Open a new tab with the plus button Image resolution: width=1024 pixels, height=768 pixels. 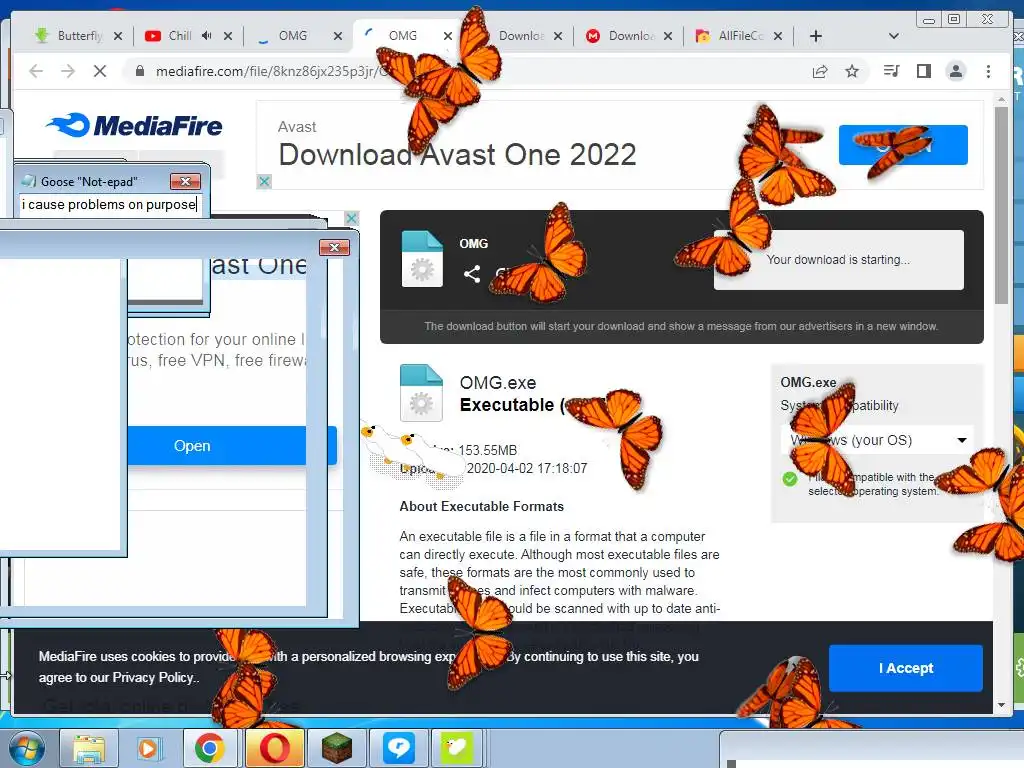click(816, 36)
